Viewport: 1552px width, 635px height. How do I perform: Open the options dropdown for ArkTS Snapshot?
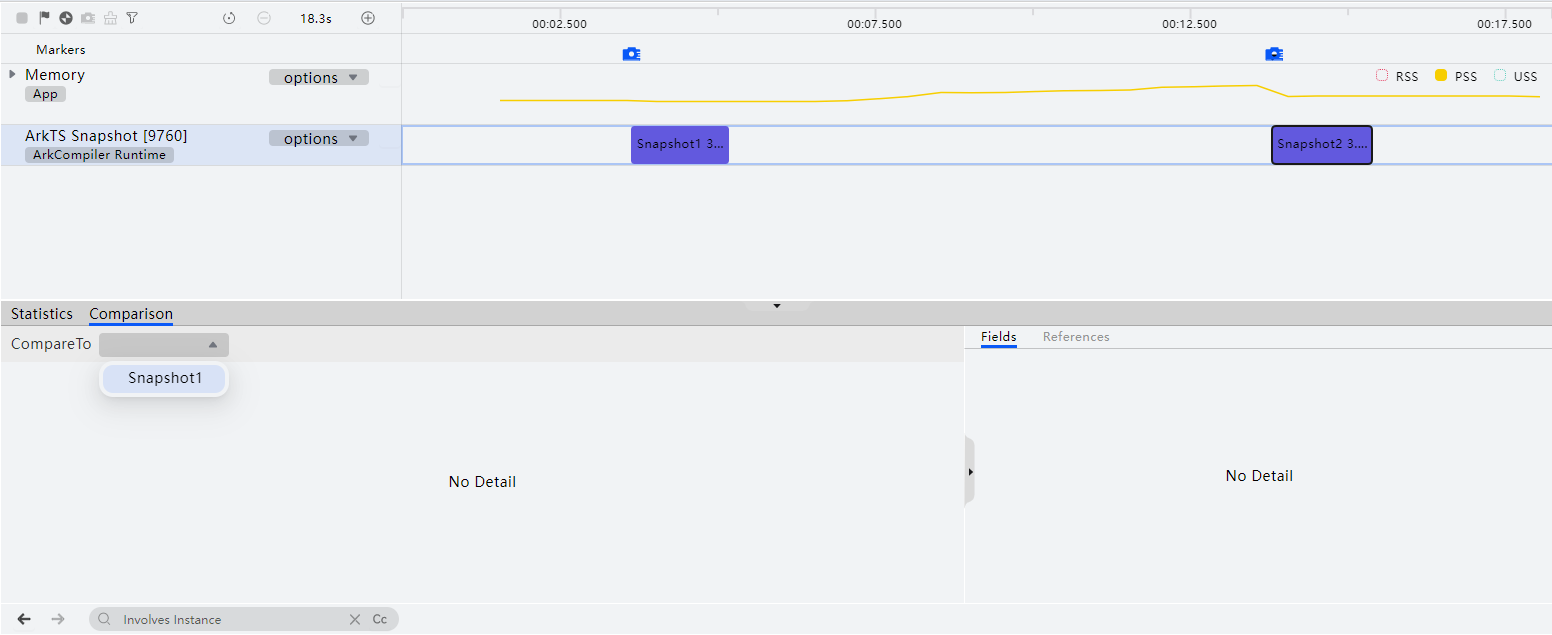319,139
